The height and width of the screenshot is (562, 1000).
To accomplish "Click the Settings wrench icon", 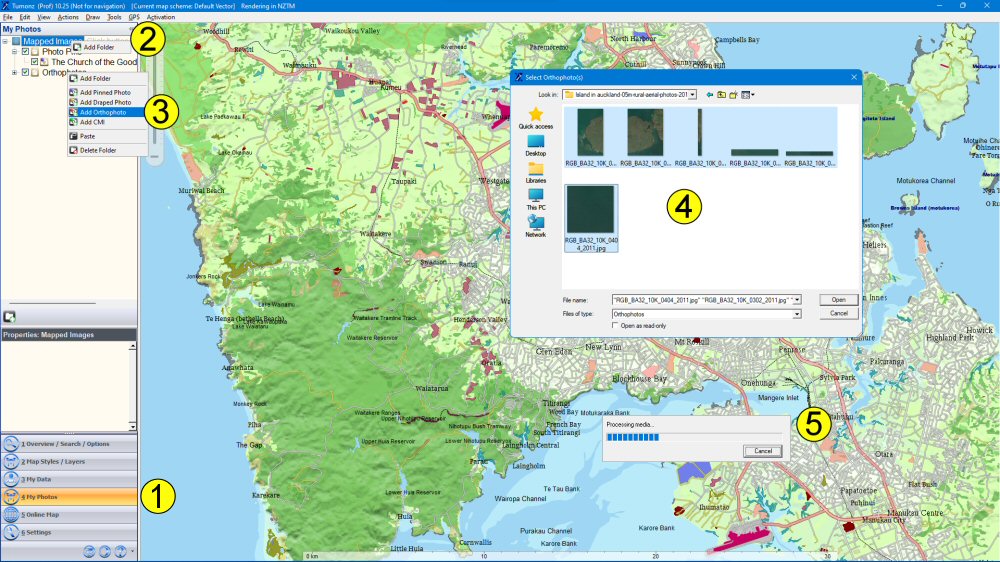I will click(10, 532).
